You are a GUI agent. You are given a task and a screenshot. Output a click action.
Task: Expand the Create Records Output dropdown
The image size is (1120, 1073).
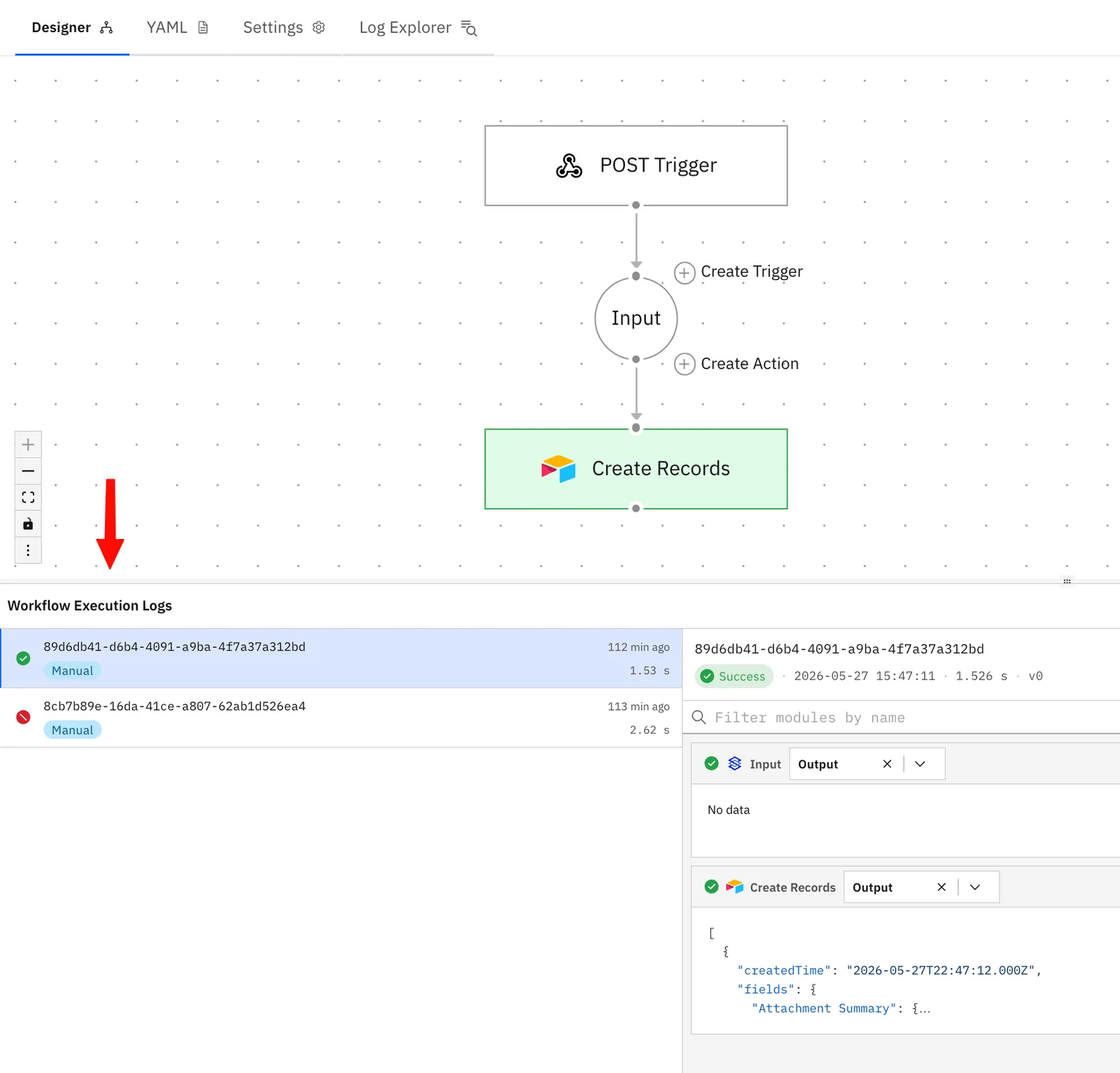tap(974, 887)
